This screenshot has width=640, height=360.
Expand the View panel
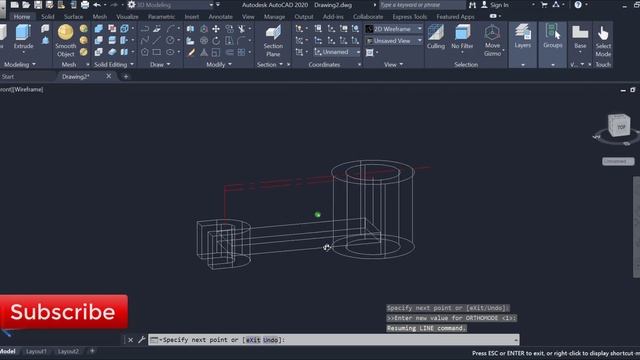click(x=393, y=64)
